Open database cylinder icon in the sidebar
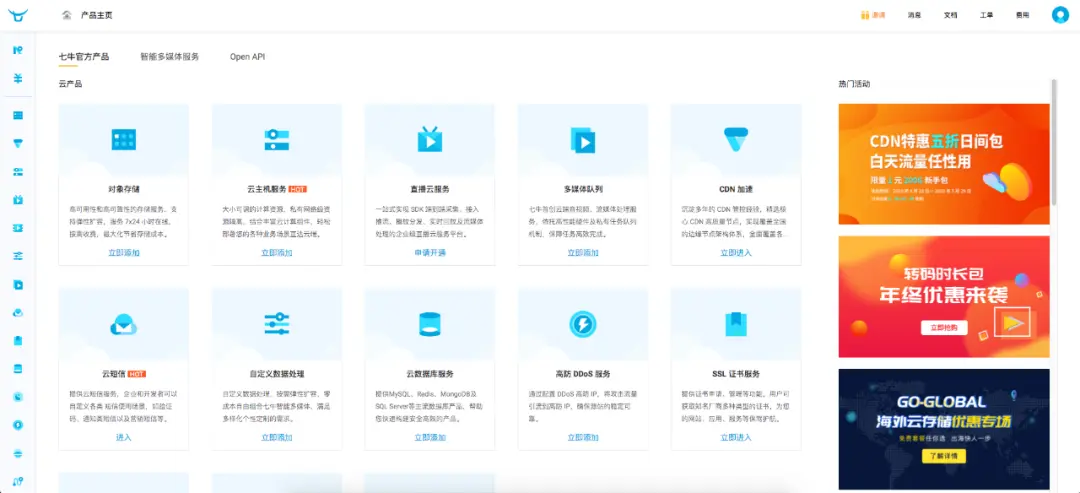Screen dimensions: 1080x493 pyautogui.click(x=18, y=368)
